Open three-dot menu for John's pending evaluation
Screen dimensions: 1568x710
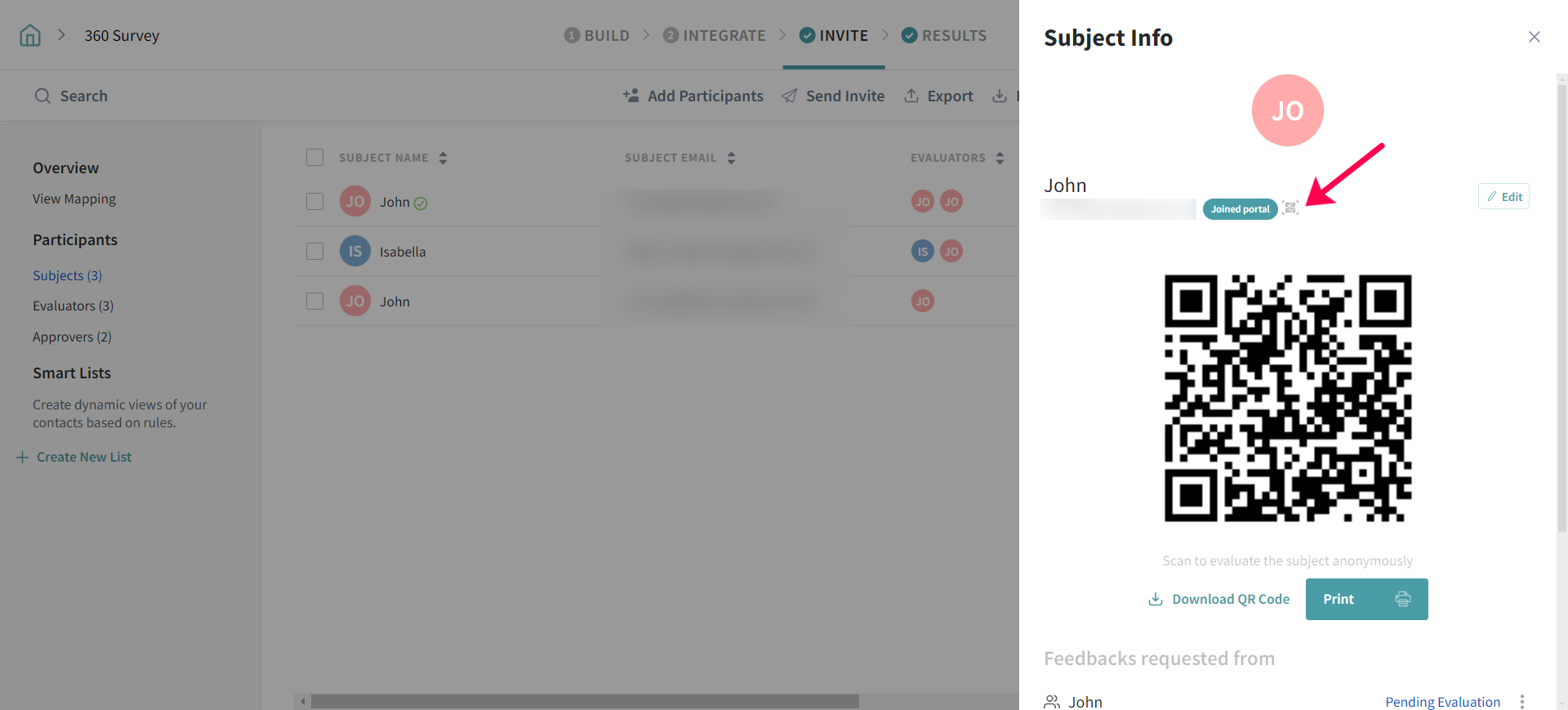(1521, 701)
